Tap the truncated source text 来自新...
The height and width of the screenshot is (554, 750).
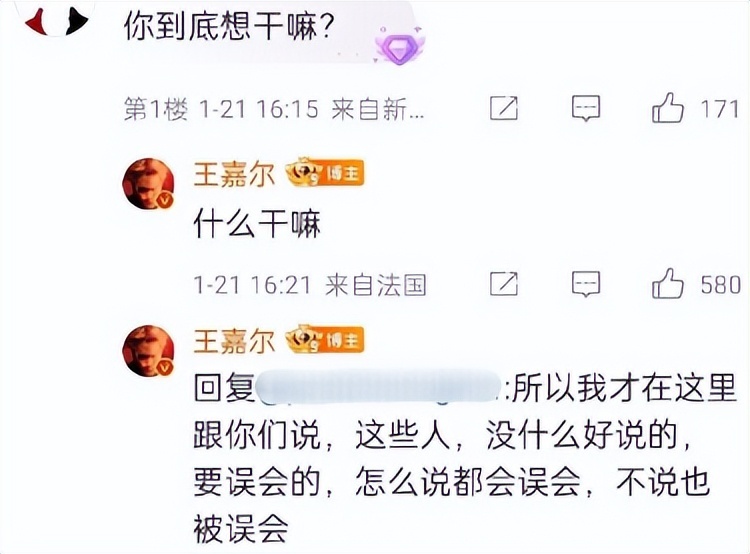click(377, 110)
